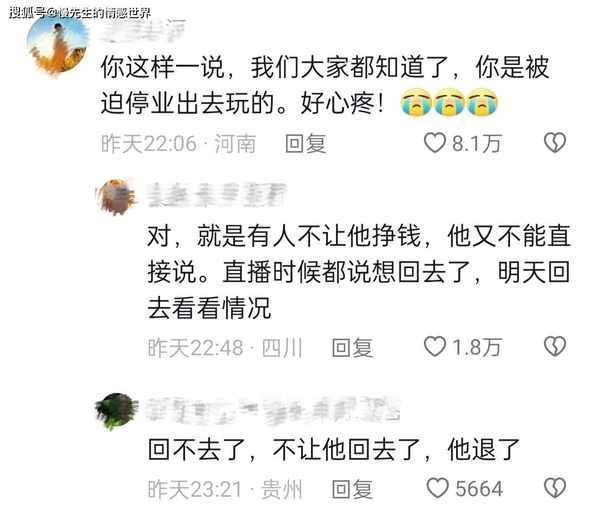Image resolution: width=600 pixels, height=529 pixels.
Task: Tap blurred username of Guizhou commenter
Action: (x=273, y=411)
